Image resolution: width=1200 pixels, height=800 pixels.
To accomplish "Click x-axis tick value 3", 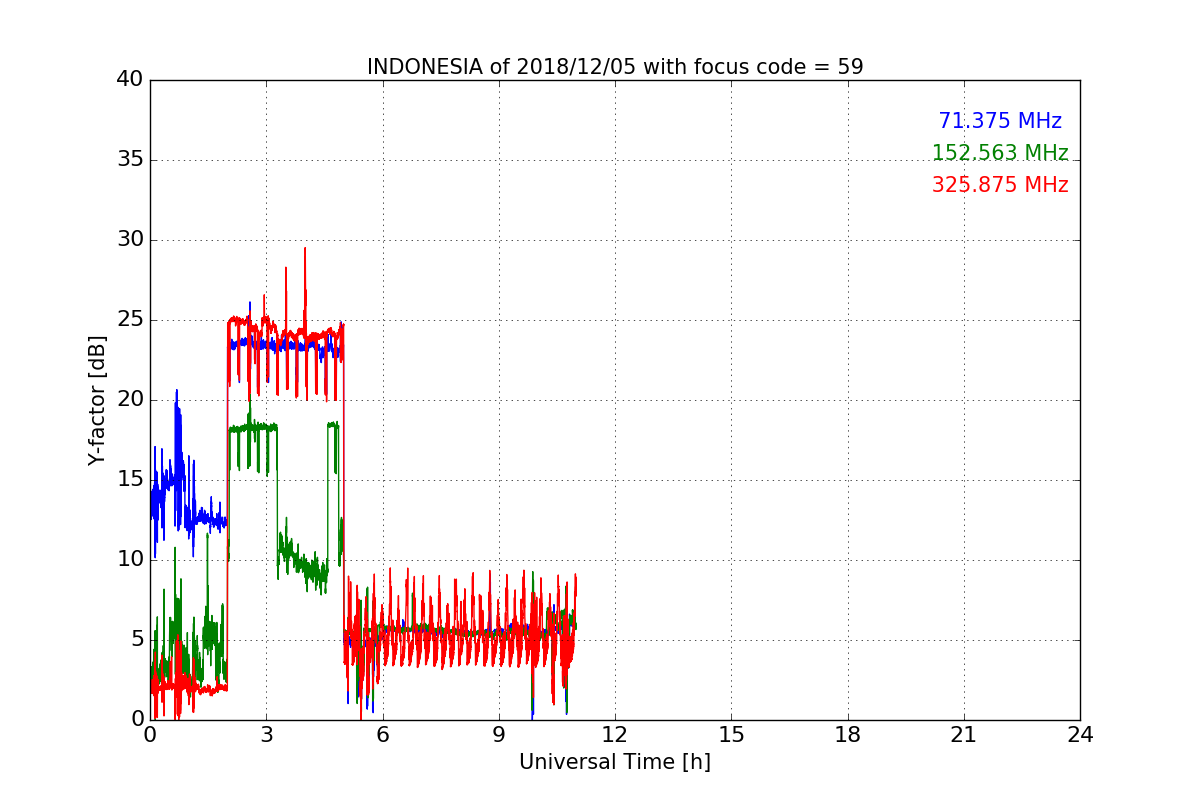I will click(266, 735).
